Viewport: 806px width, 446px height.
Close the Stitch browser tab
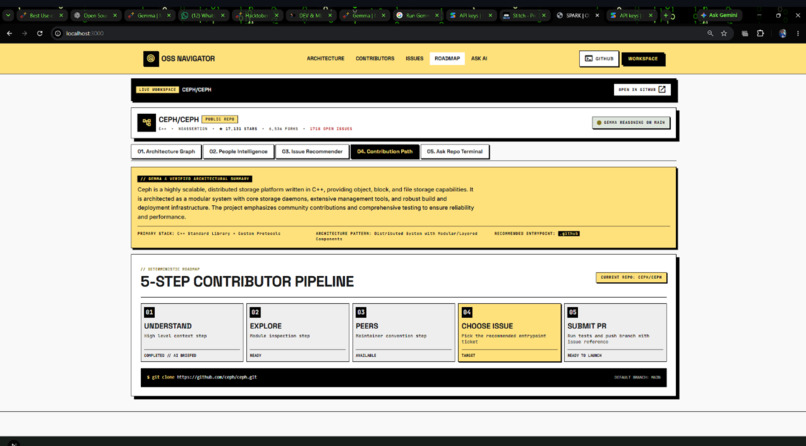(543, 15)
